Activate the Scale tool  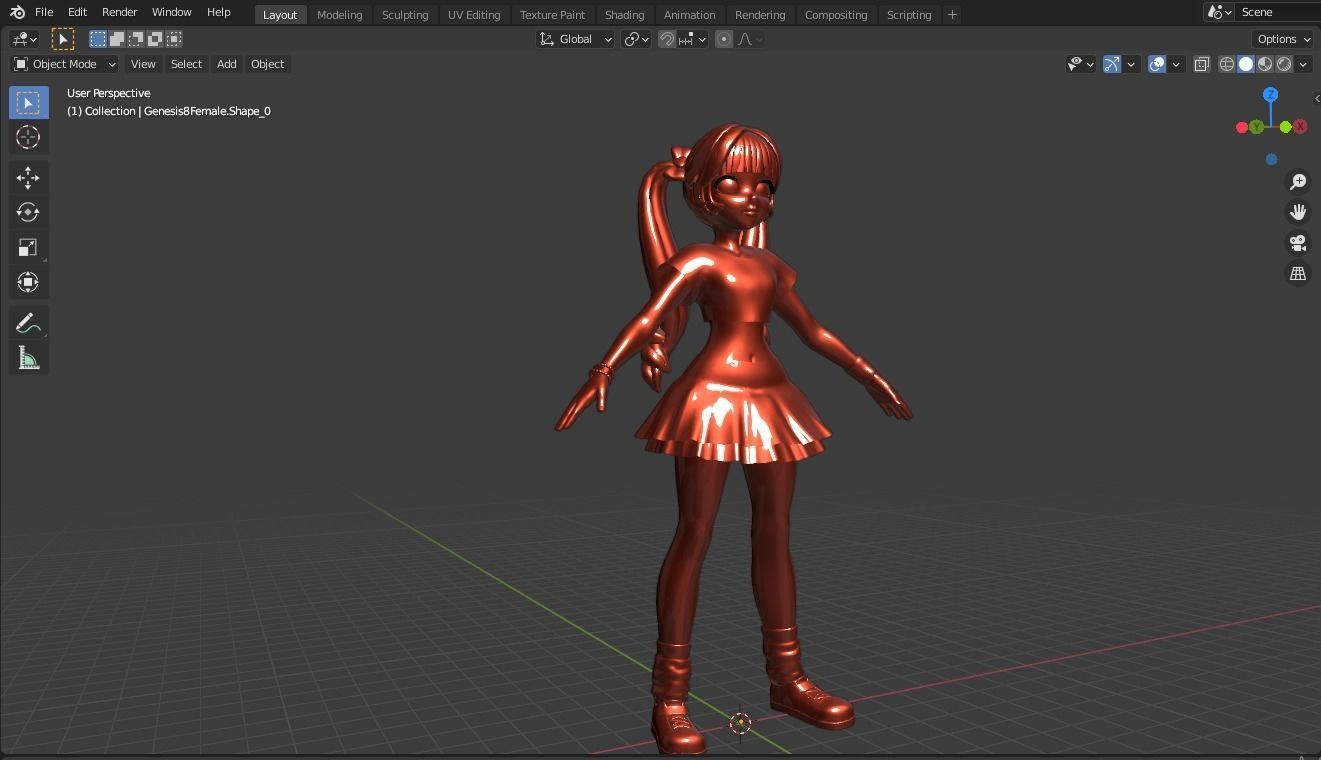[x=28, y=247]
